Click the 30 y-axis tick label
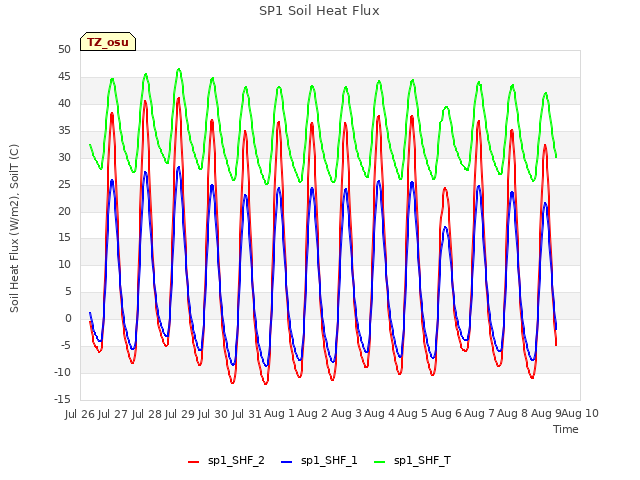 click(x=64, y=158)
